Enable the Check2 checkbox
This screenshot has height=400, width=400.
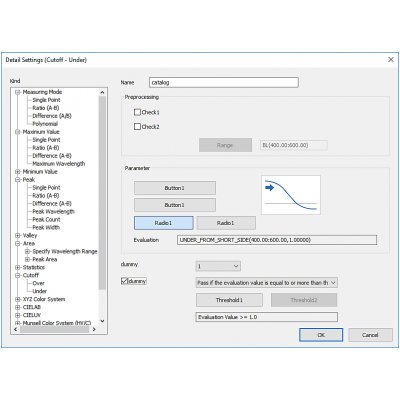(x=137, y=126)
